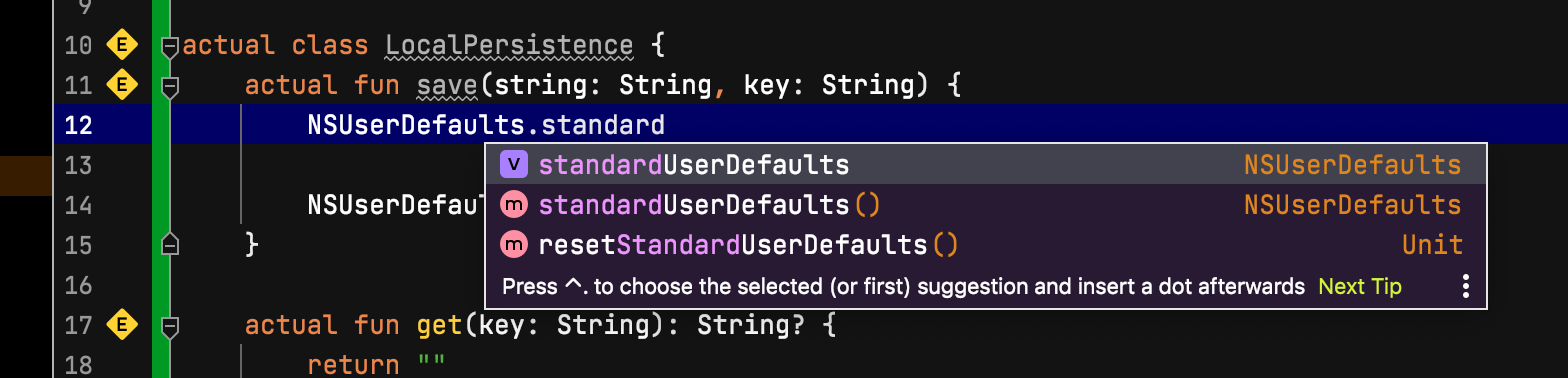Click the fold end marker on line 15
The image size is (1568, 378).
point(170,244)
